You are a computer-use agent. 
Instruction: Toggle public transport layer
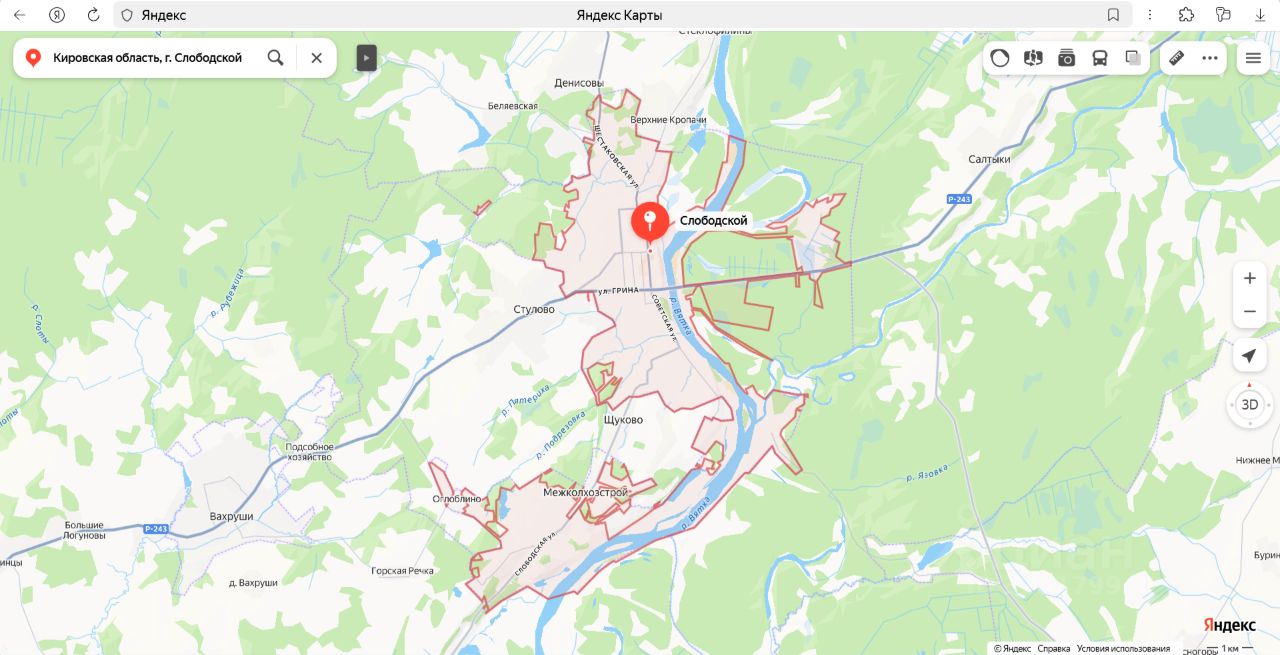pyautogui.click(x=1100, y=58)
